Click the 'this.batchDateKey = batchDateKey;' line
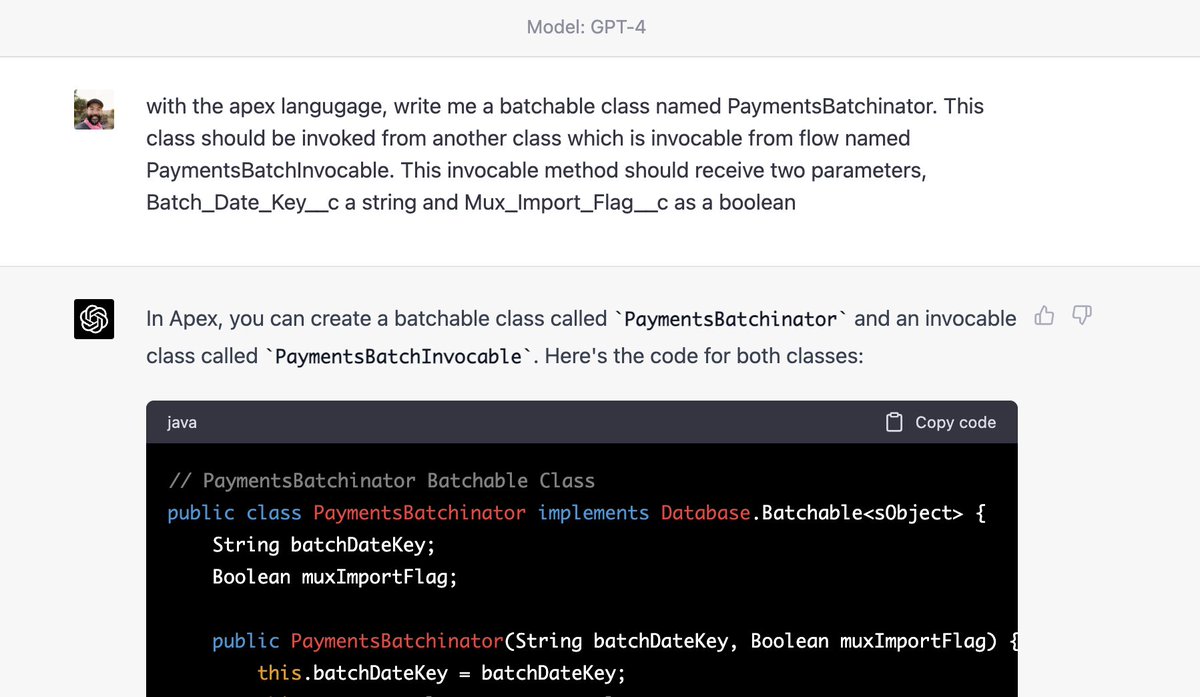Image resolution: width=1200 pixels, height=697 pixels. pyautogui.click(x=441, y=673)
